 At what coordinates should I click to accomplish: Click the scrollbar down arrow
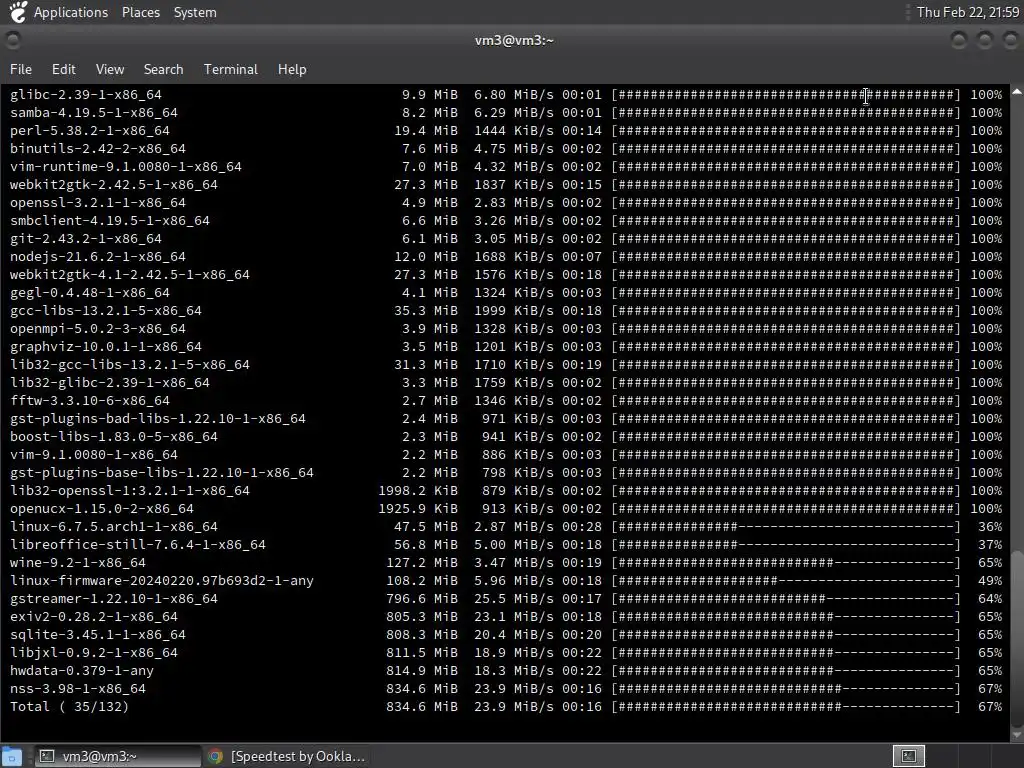1017,735
